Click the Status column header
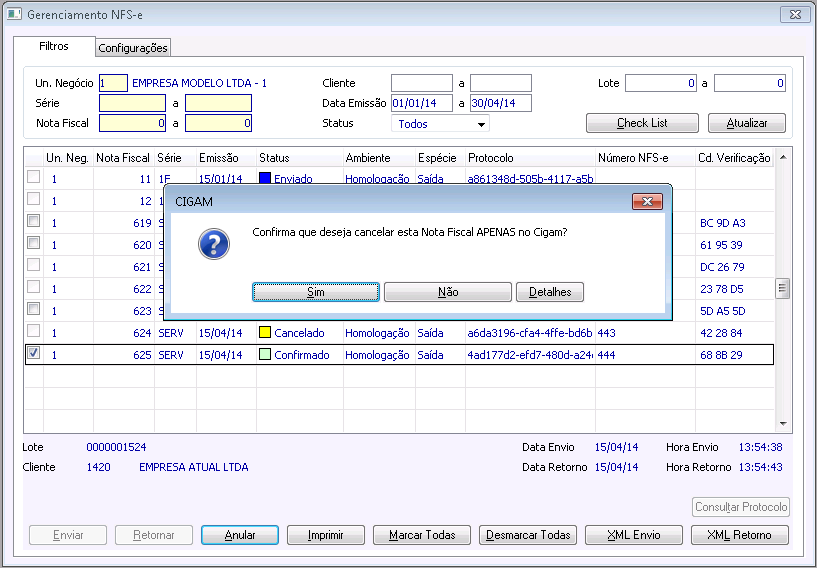Viewport: 817px width, 568px height. coord(300,158)
